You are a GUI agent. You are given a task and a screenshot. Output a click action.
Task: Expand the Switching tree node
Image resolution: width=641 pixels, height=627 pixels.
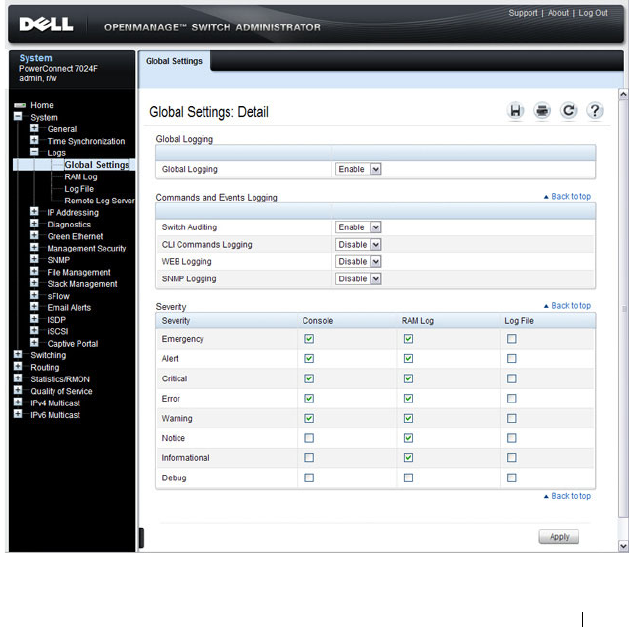(x=18, y=354)
